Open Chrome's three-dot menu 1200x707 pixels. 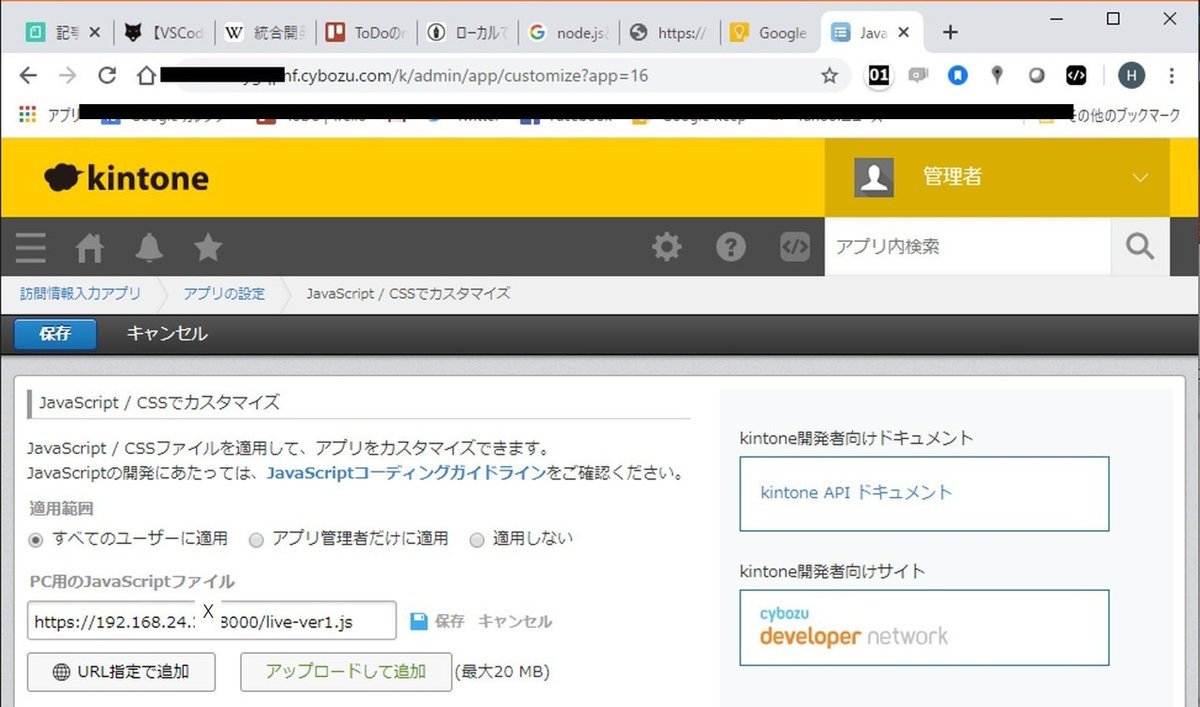point(1171,75)
